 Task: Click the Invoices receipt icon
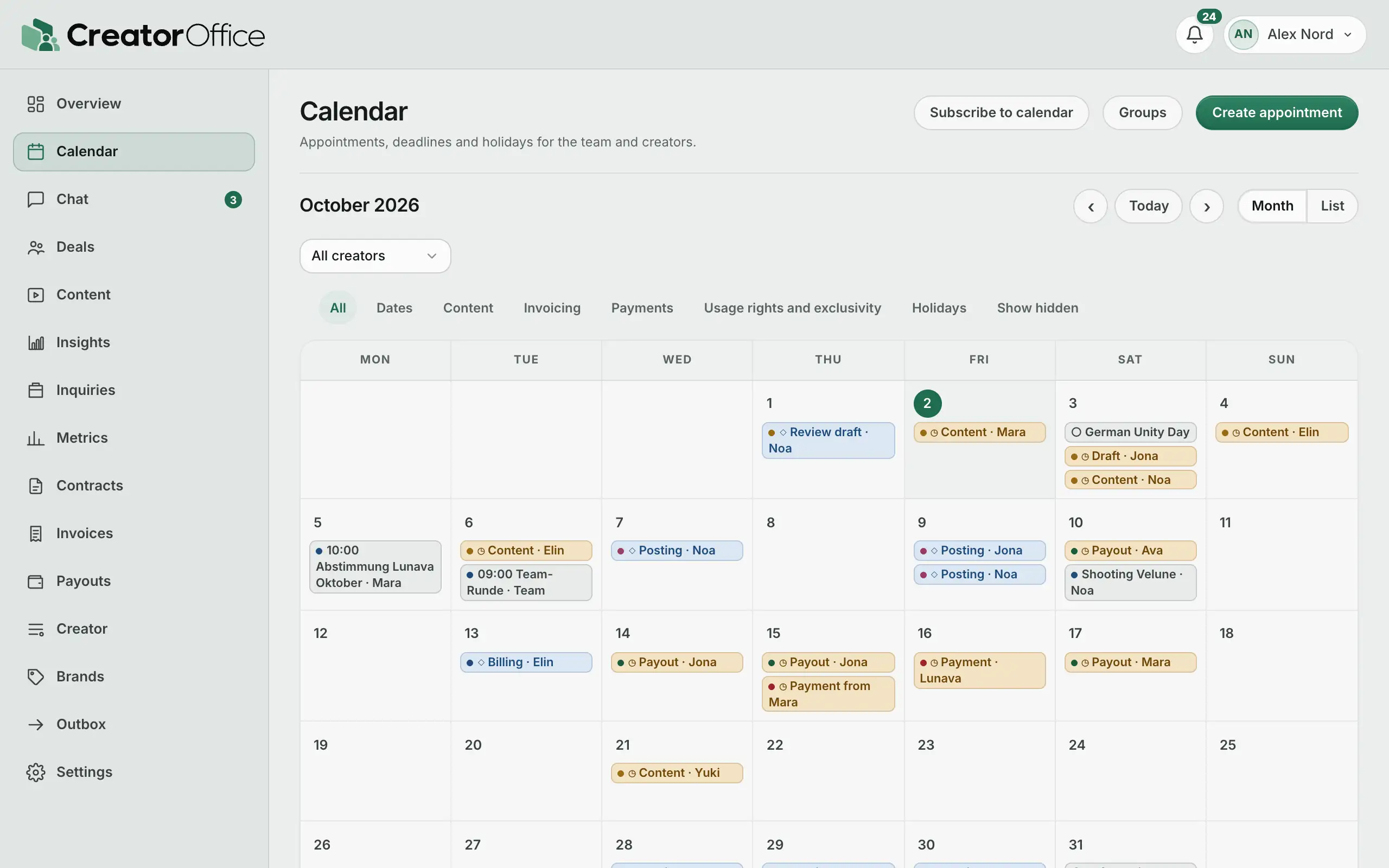36,533
